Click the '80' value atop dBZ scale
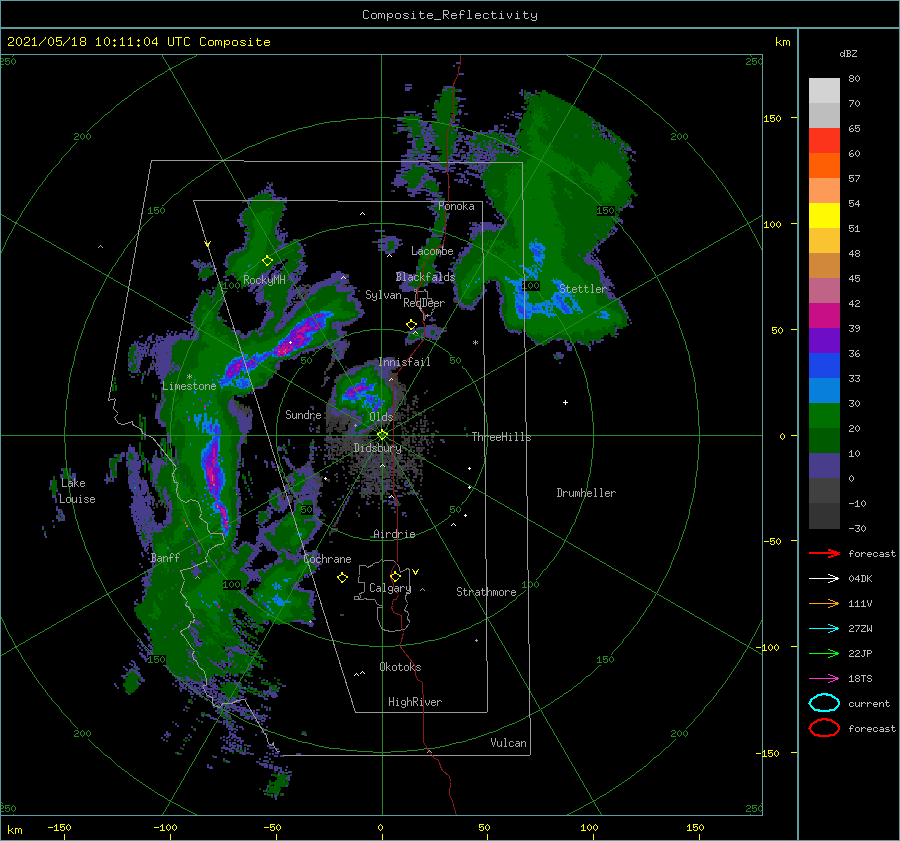This screenshot has height=841, width=900. (854, 79)
